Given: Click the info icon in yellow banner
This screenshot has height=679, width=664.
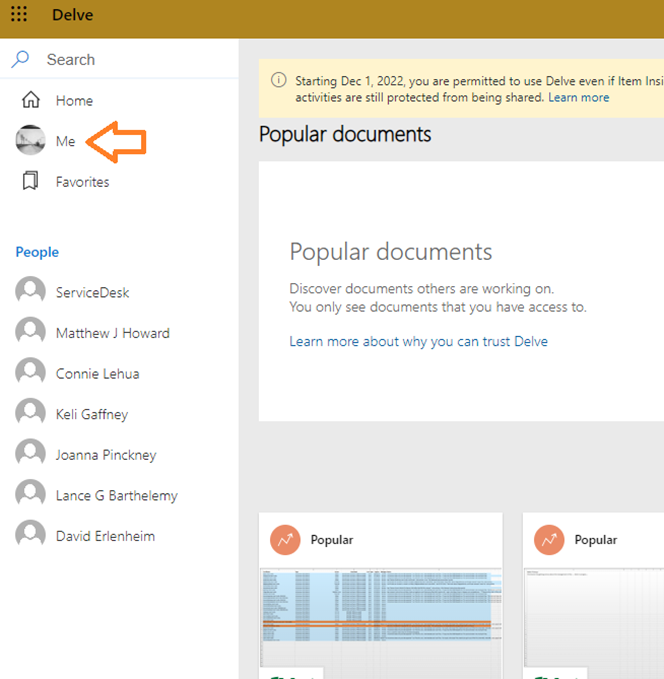Looking at the screenshot, I should [x=277, y=81].
